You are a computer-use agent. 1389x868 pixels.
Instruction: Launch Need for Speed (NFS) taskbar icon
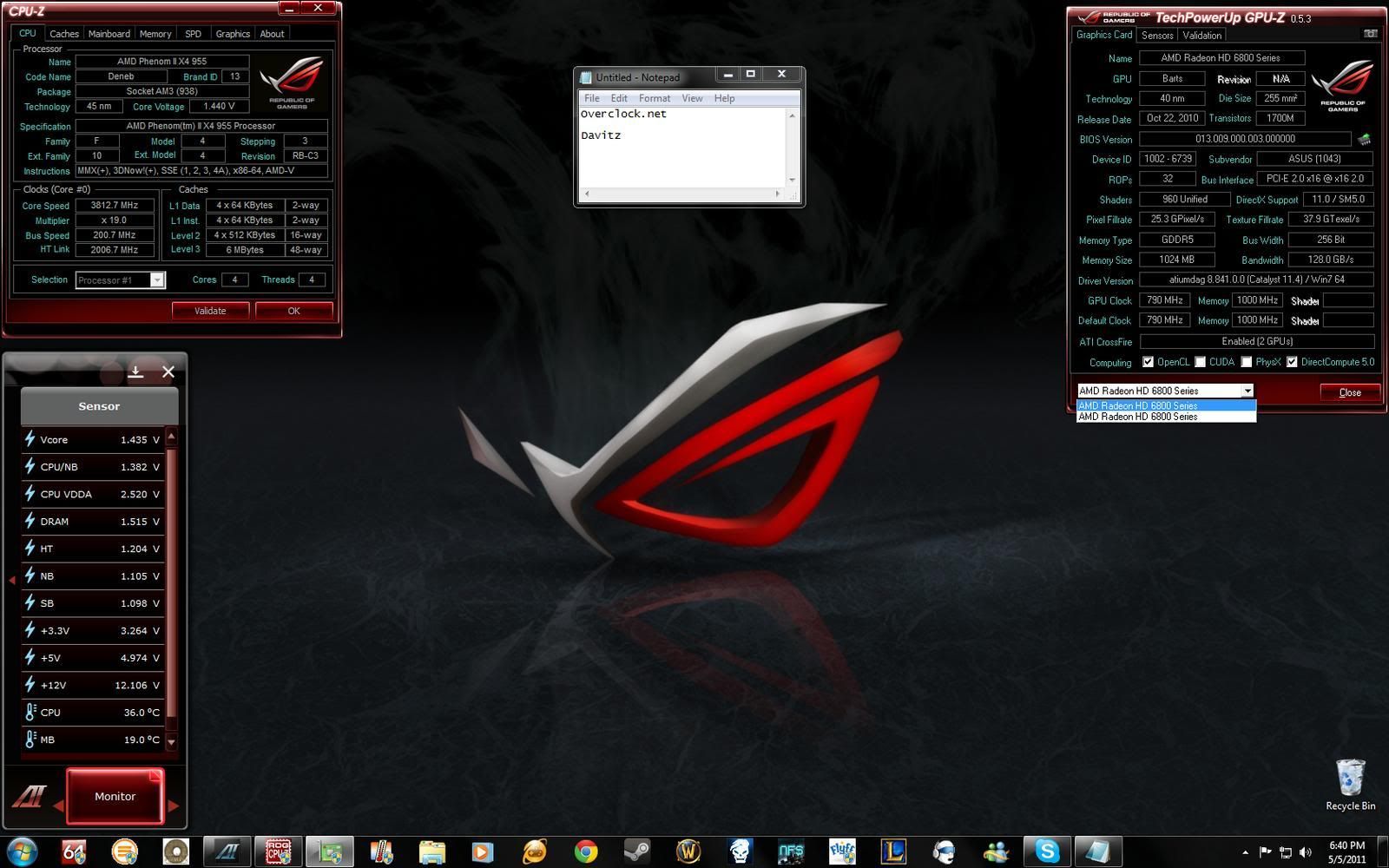pos(790,852)
